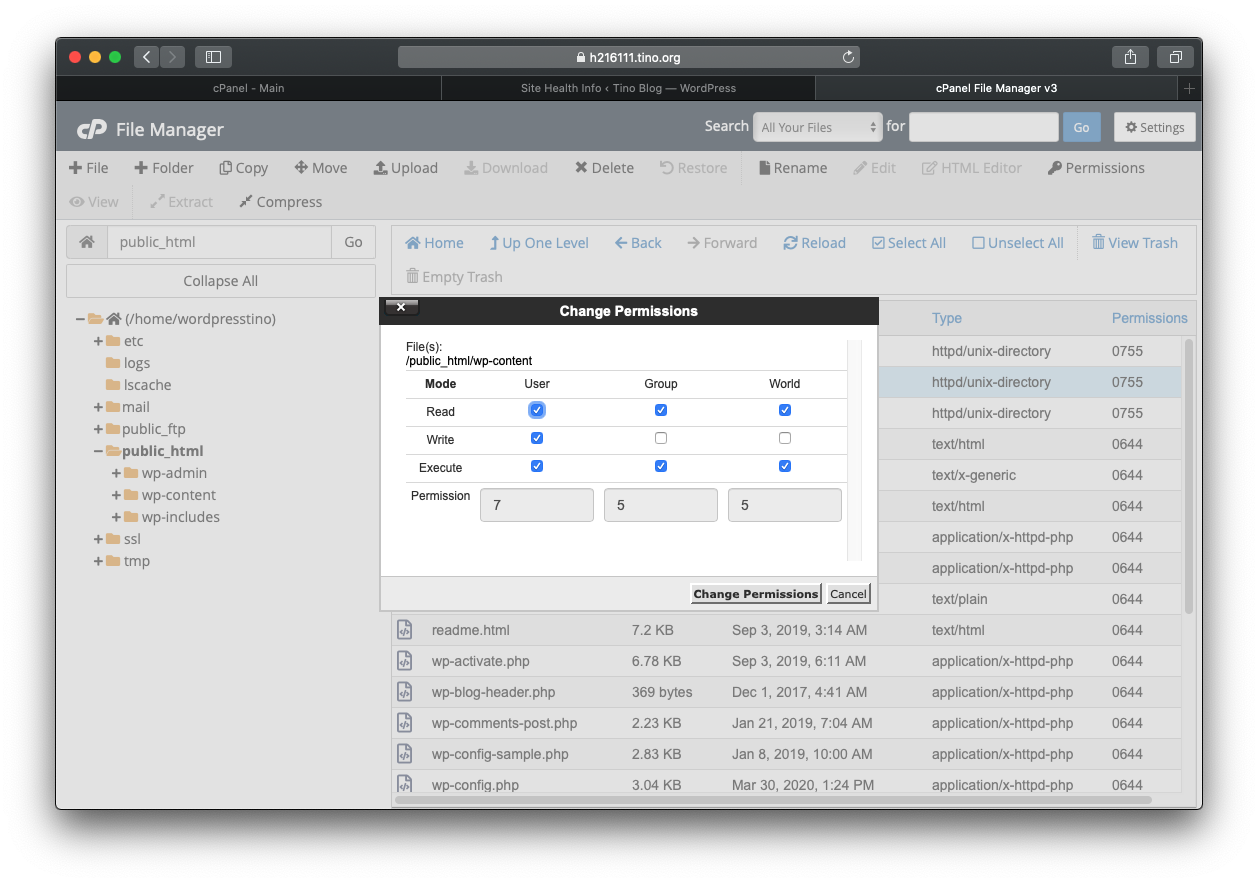Go Up One Level
Viewport: 1258px width, 883px height.
(x=538, y=243)
